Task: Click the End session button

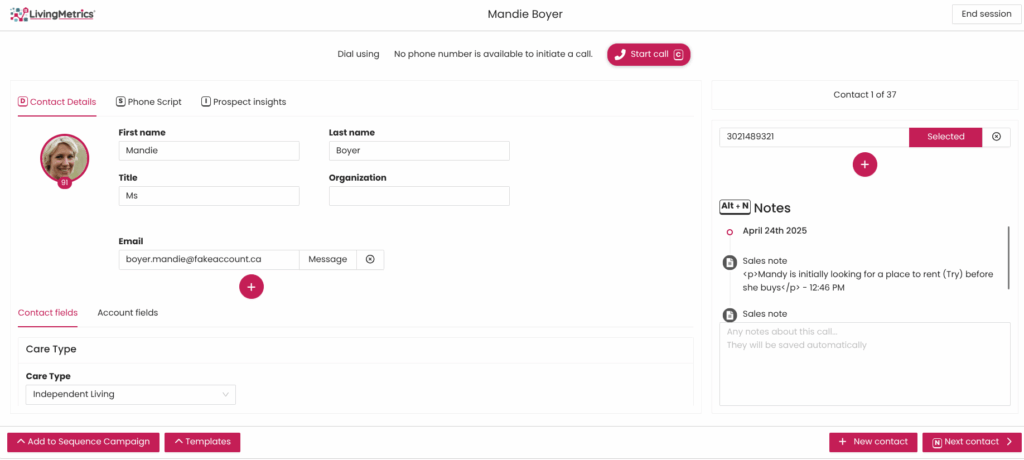Action: tap(986, 14)
